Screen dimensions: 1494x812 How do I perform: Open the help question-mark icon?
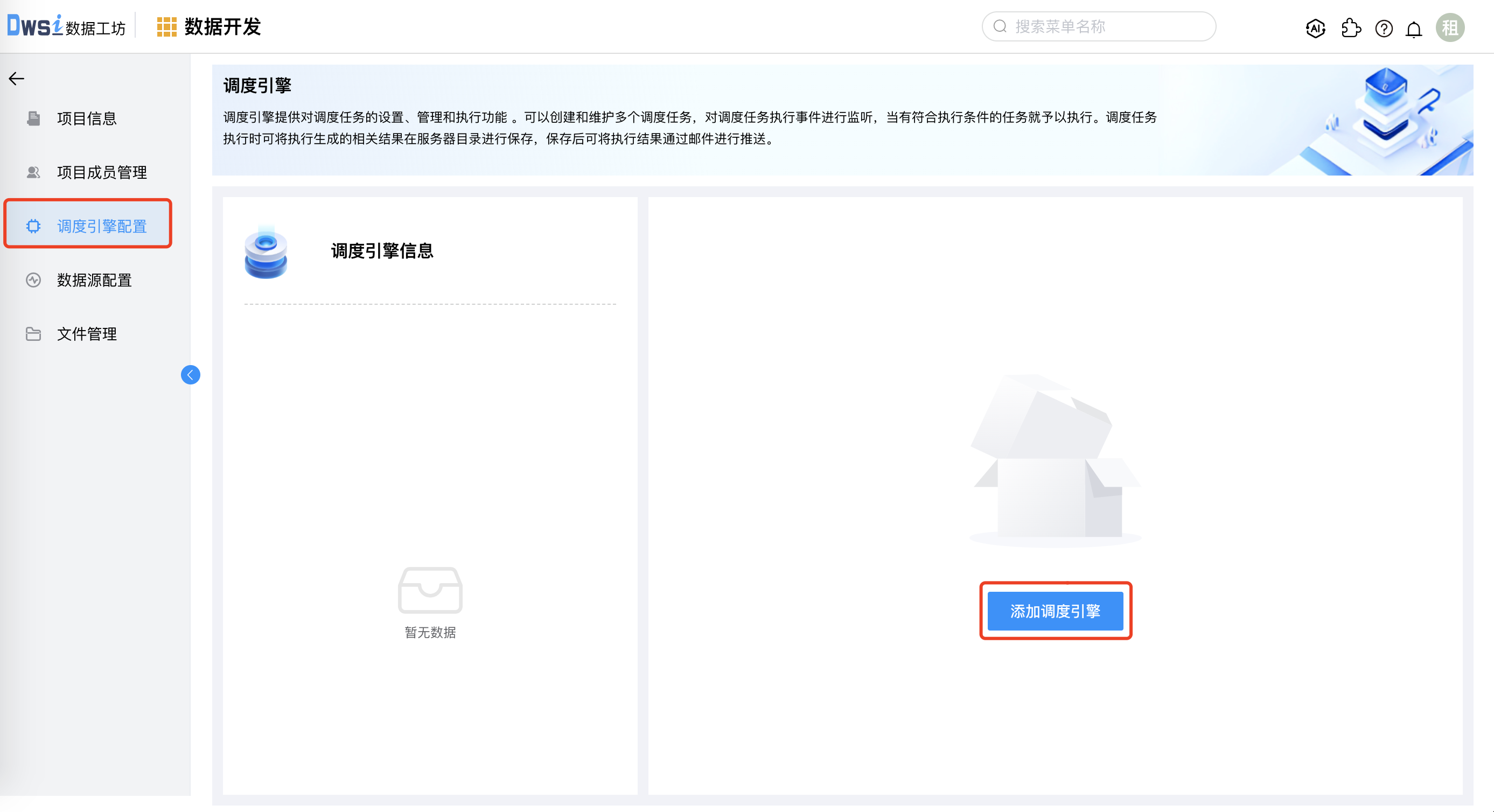pos(1383,27)
